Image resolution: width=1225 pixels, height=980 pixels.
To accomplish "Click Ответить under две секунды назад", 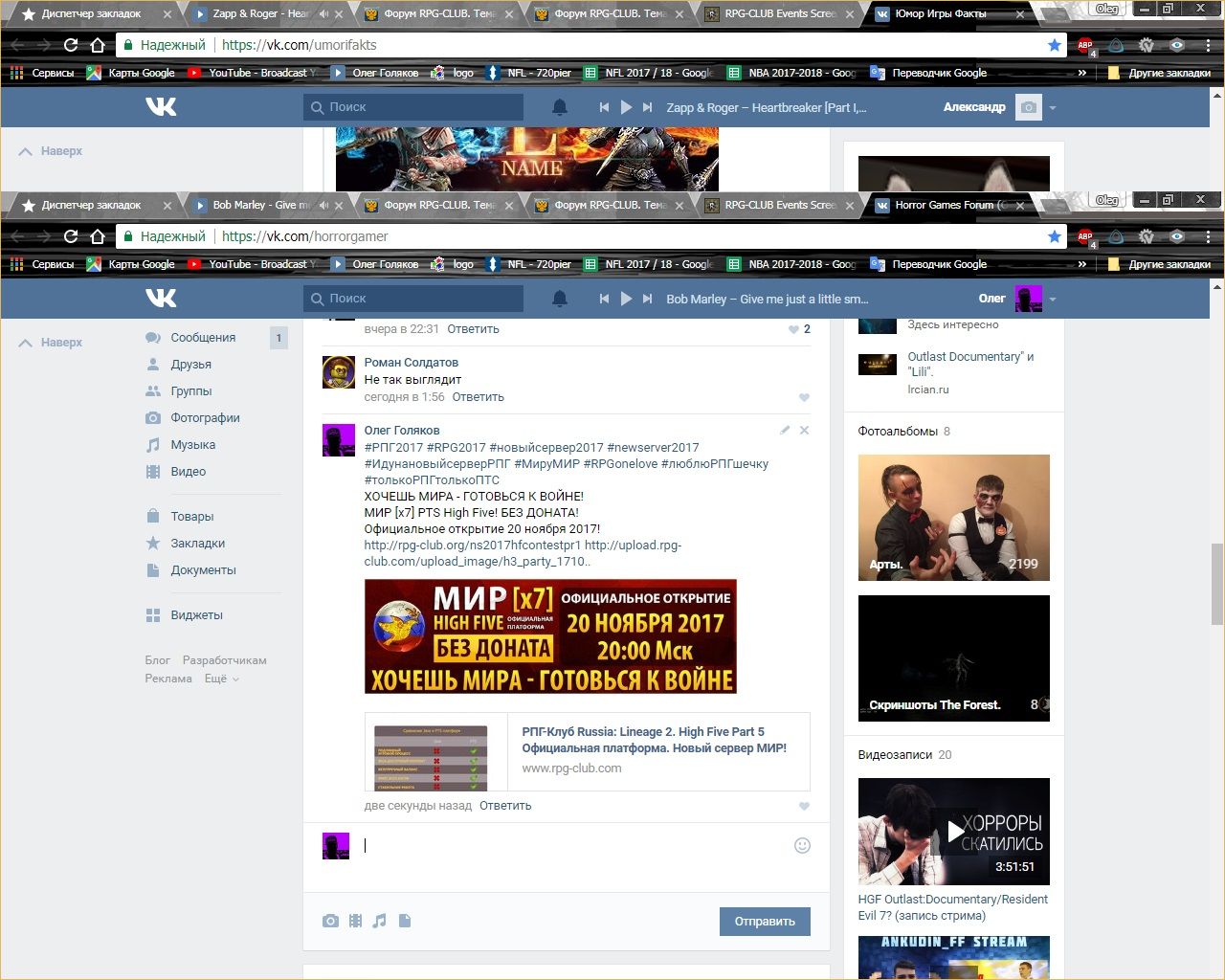I will pyautogui.click(x=505, y=806).
